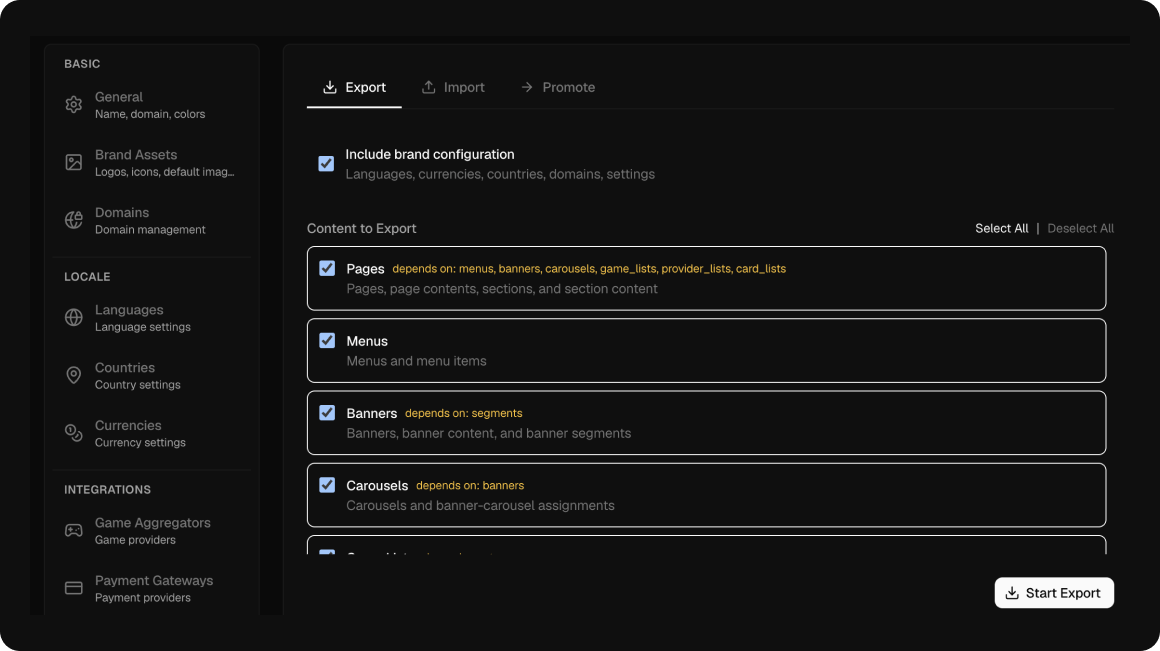Click the Payment Gateways card icon
The image size is (1160, 651).
click(x=73, y=588)
